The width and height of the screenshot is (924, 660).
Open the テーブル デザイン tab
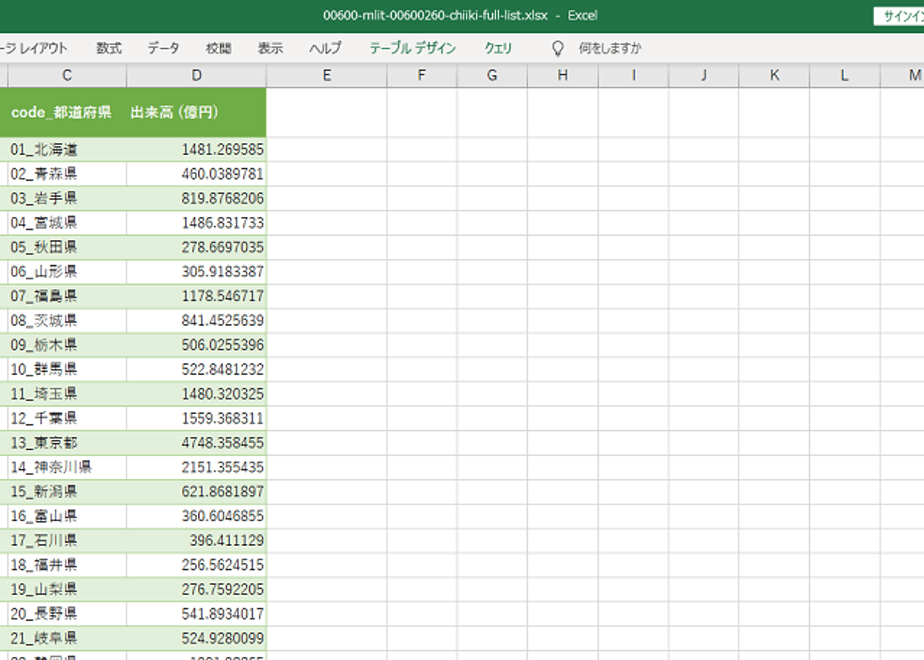[x=412, y=48]
